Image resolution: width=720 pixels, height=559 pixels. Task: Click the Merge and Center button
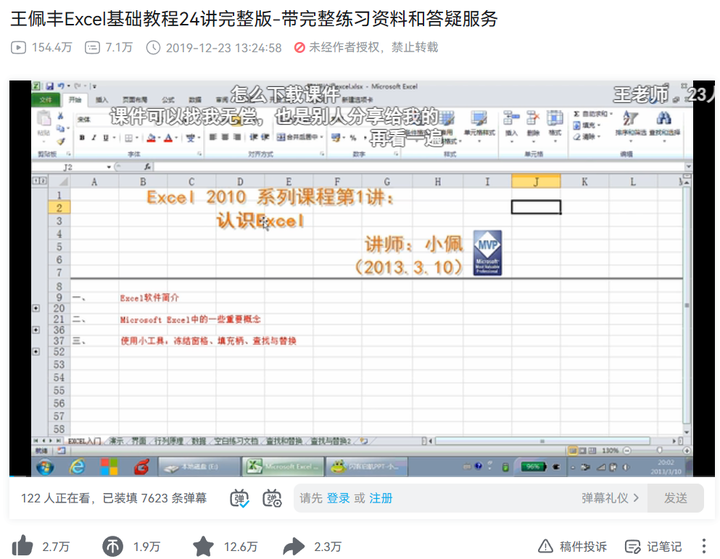click(x=300, y=137)
